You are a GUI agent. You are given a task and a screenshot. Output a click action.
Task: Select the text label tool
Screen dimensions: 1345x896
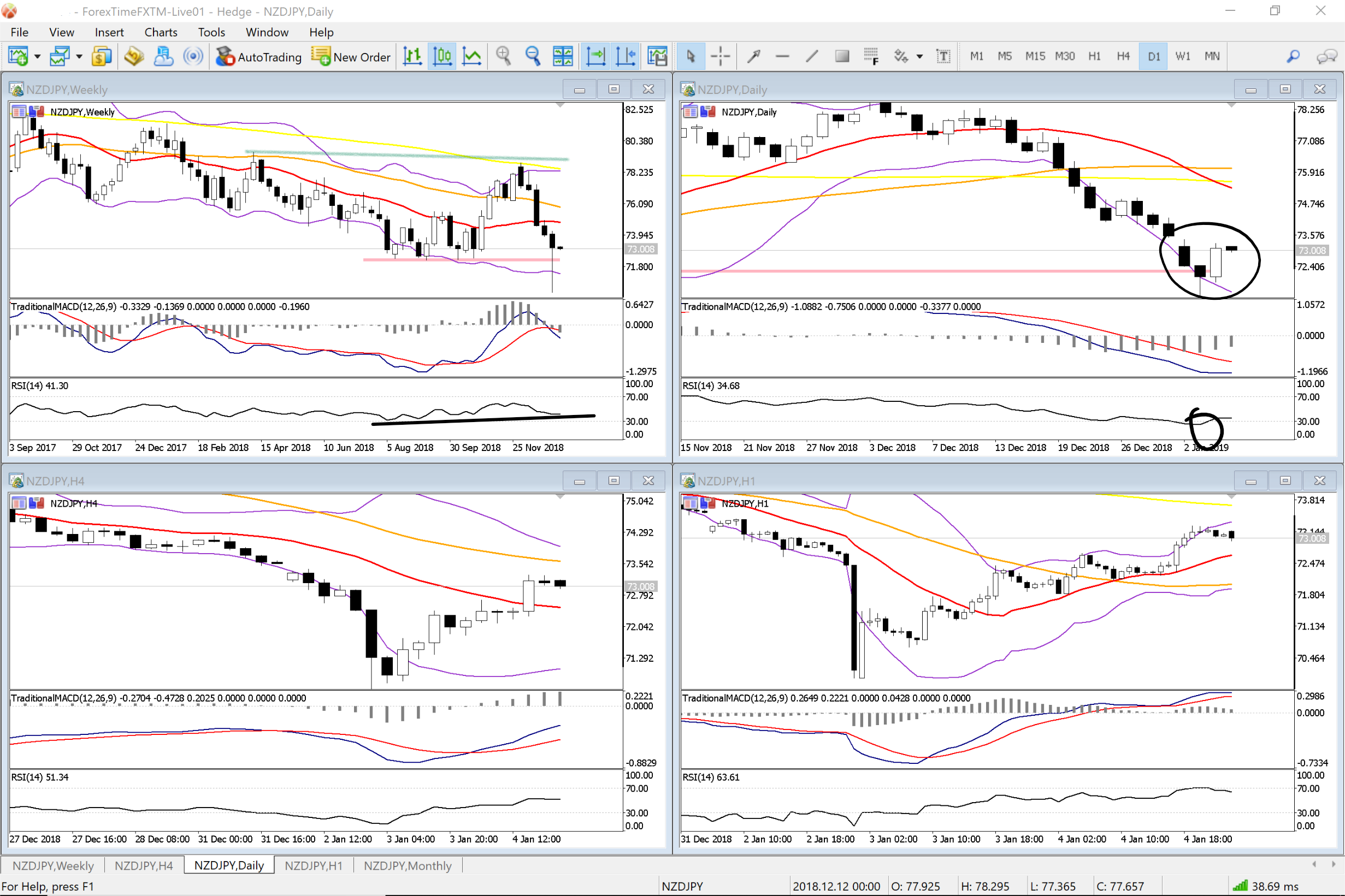(943, 56)
